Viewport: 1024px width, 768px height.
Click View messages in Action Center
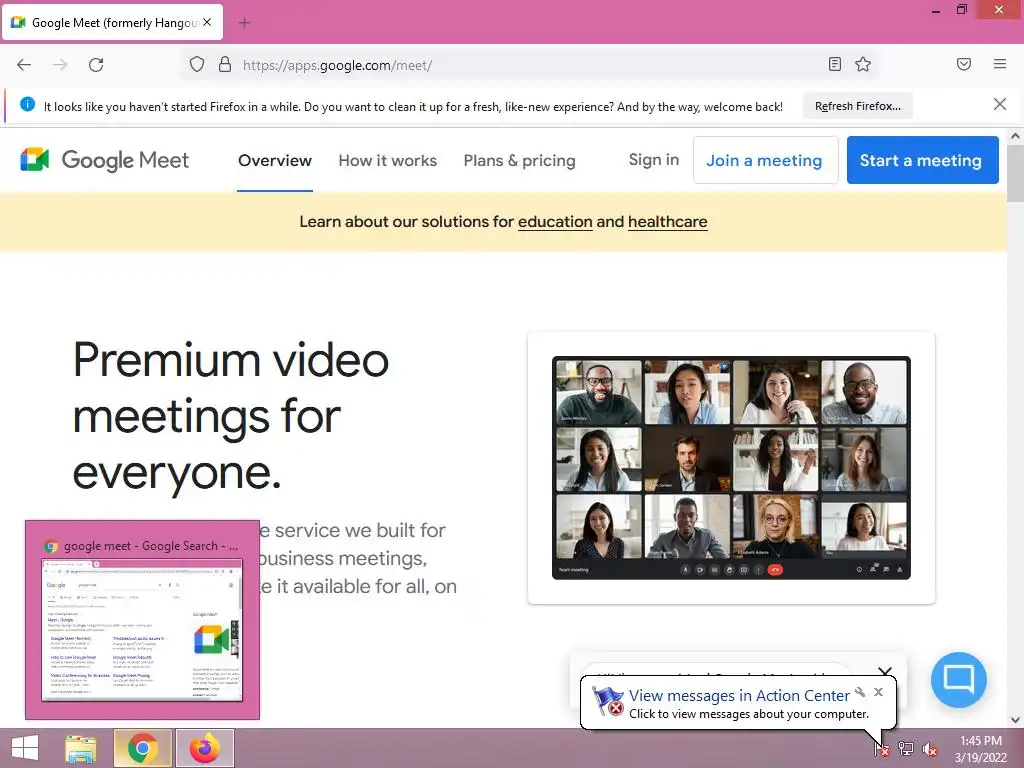point(739,696)
